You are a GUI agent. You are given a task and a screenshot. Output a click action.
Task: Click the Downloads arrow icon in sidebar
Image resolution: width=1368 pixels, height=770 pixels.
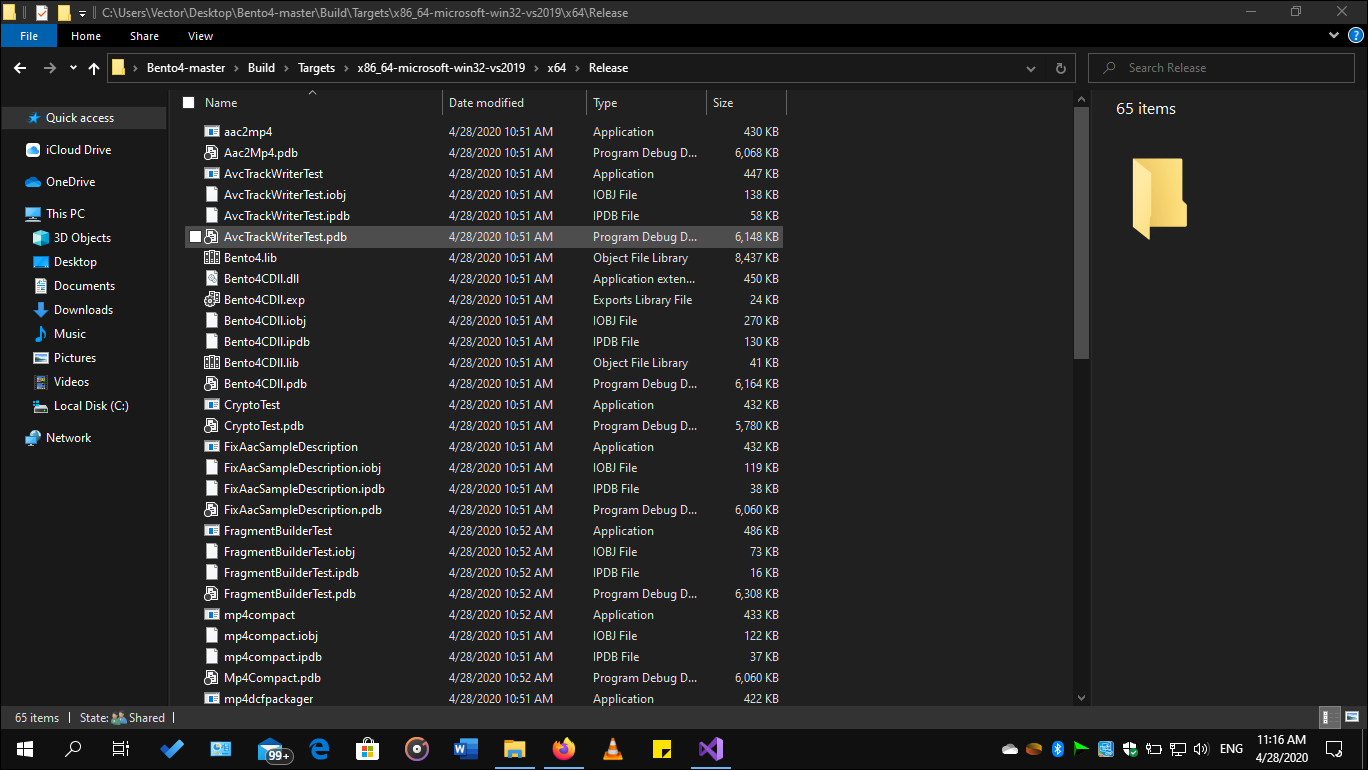41,310
